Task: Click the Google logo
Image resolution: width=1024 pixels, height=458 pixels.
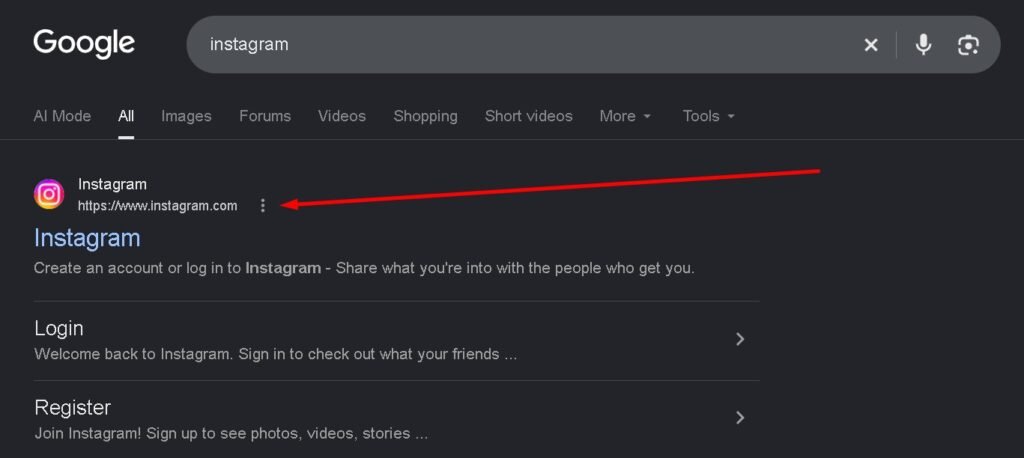Action: coord(84,44)
